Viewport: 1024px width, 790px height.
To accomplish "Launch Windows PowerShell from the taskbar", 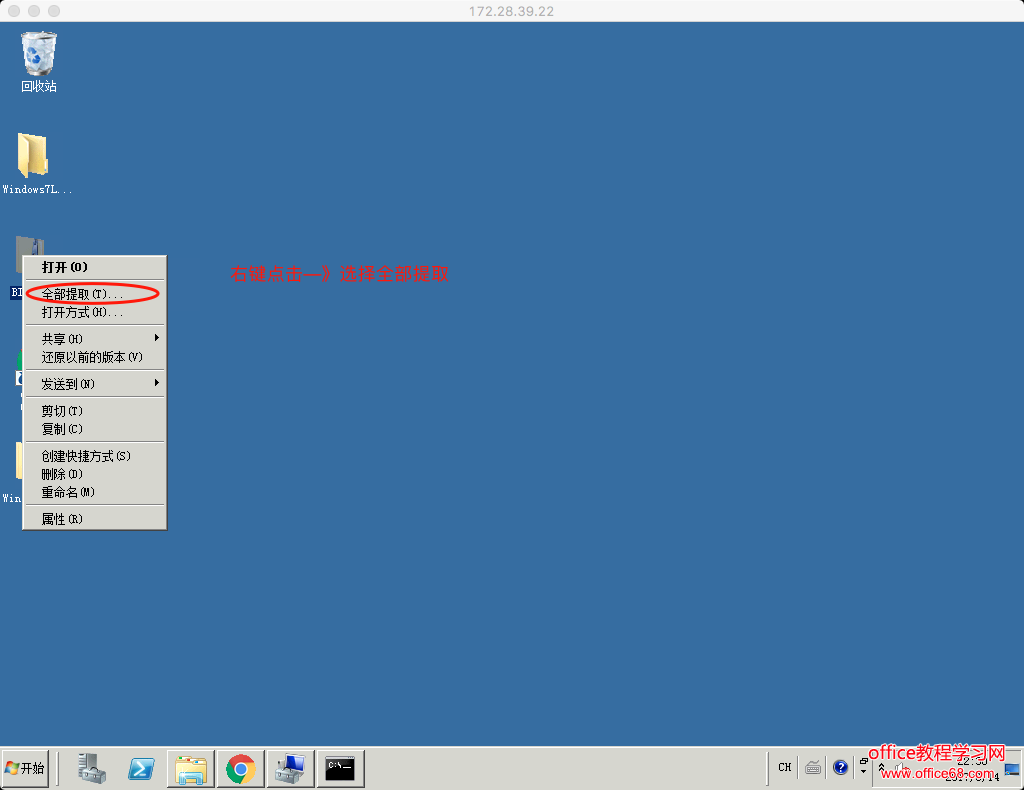I will click(x=141, y=768).
